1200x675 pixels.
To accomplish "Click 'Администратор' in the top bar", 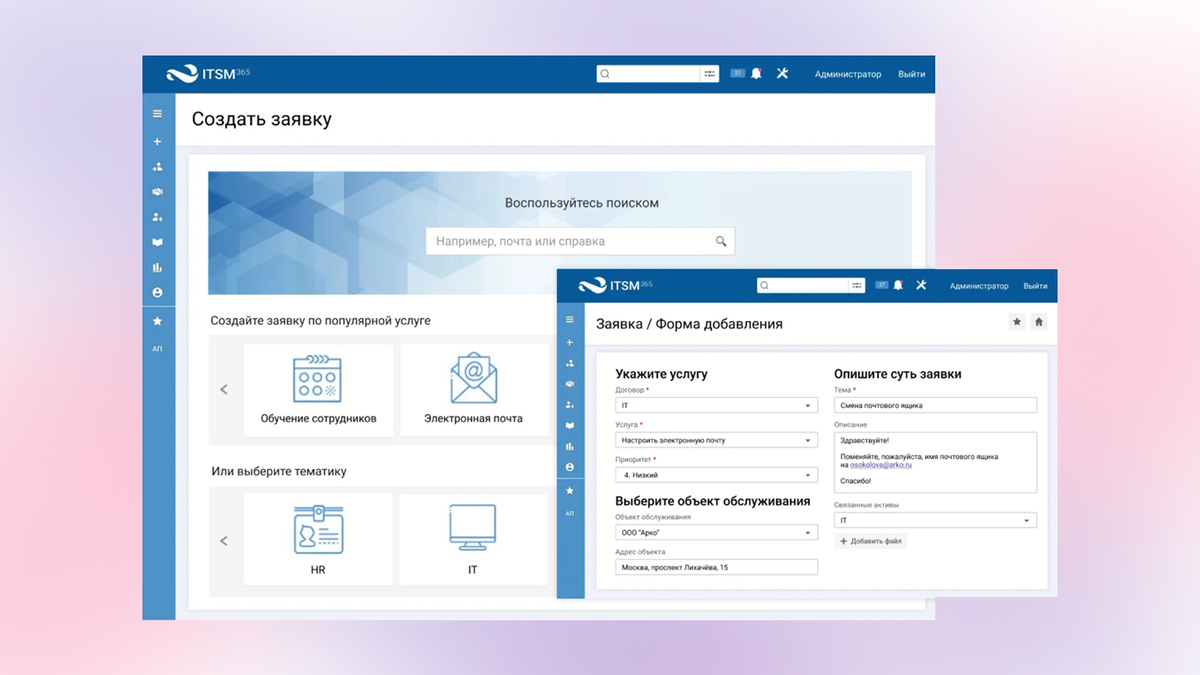I will tap(848, 74).
